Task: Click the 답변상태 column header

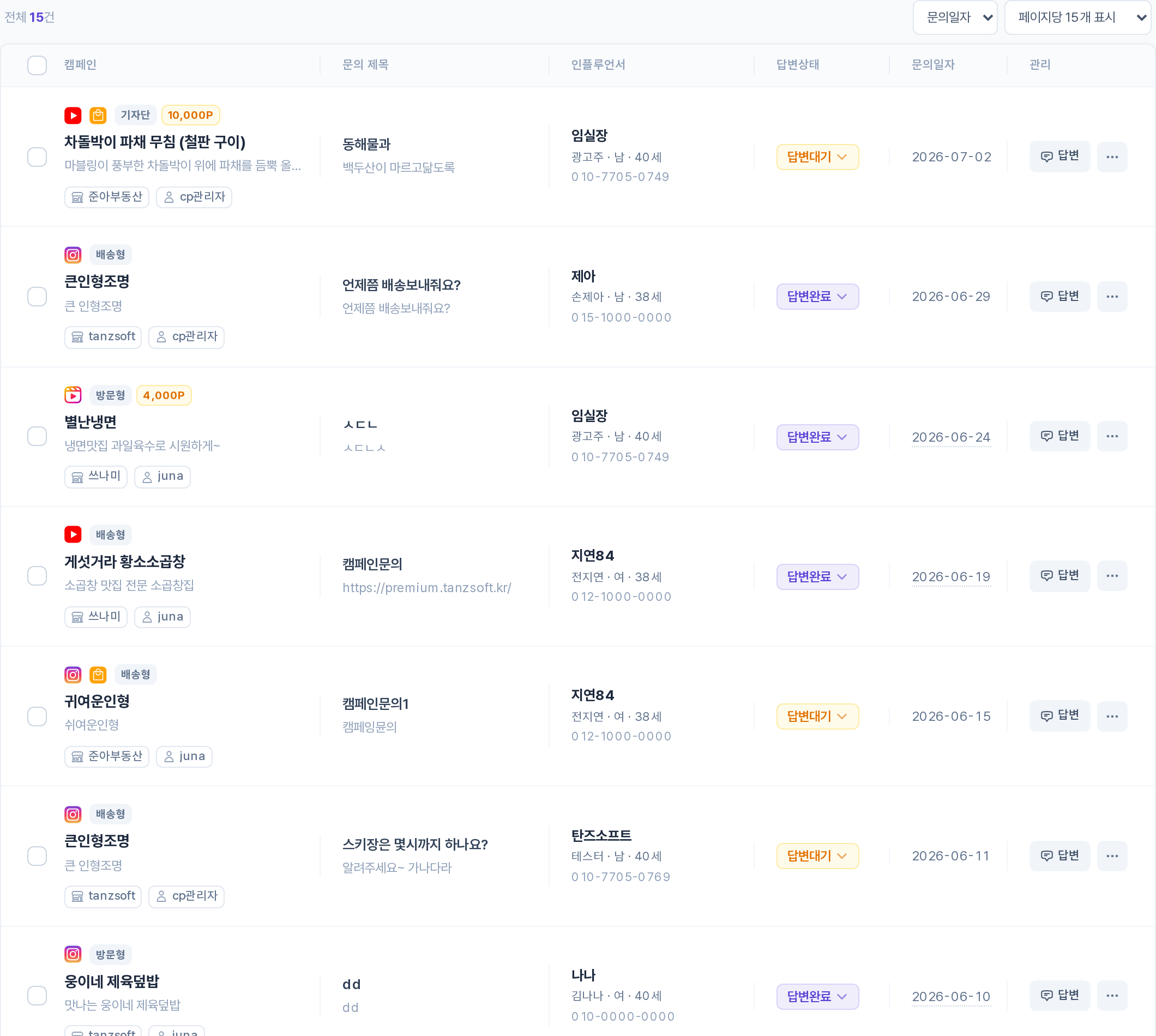Action: pos(798,65)
